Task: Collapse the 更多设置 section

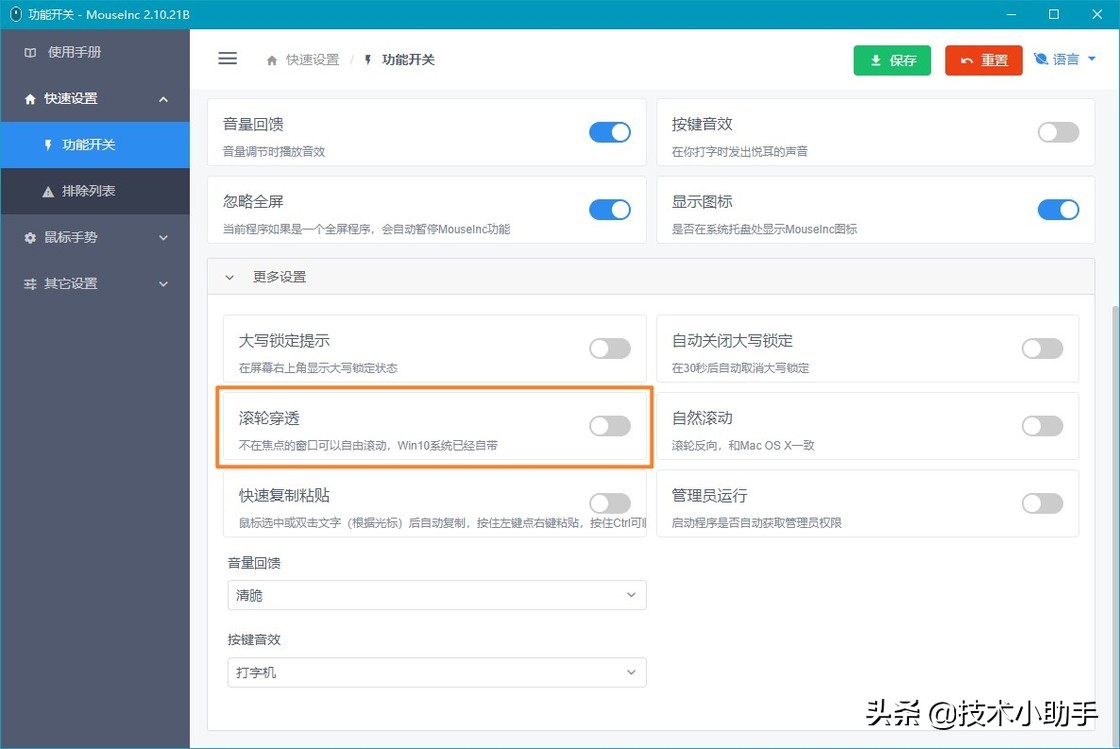Action: coord(230,278)
